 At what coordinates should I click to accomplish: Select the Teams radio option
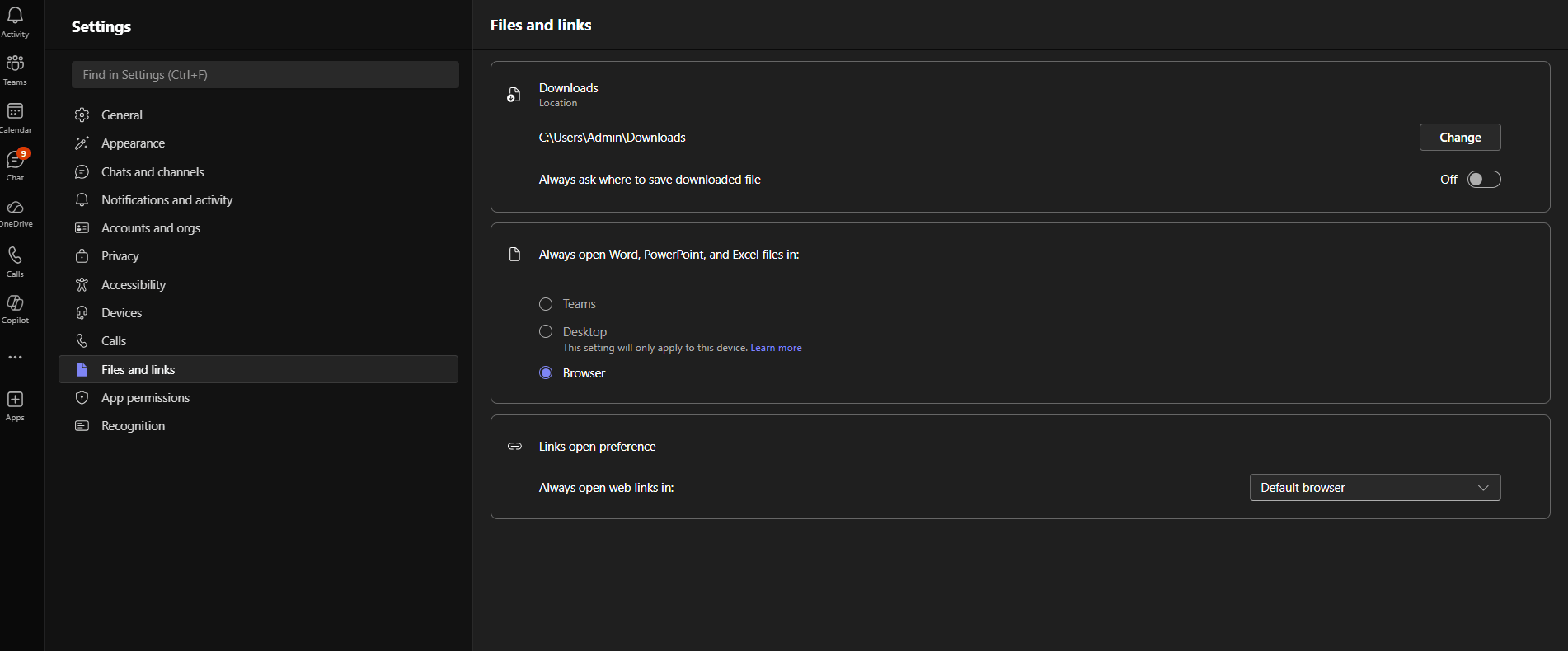tap(546, 304)
